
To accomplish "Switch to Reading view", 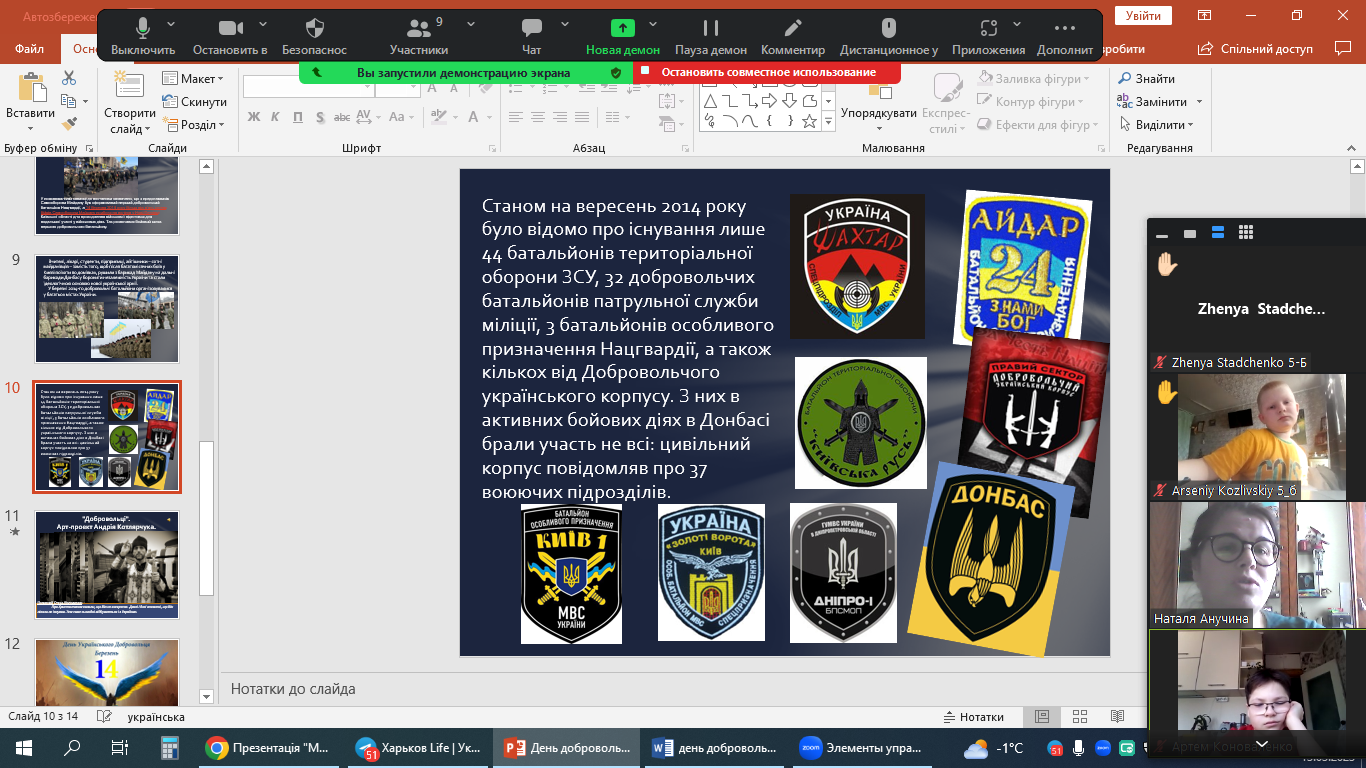I will point(1116,717).
